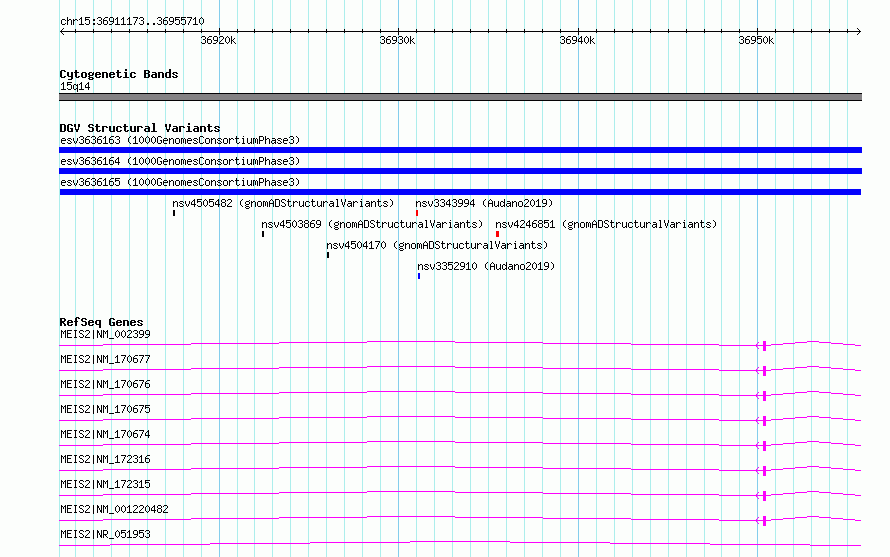Open nsv3352910 Audano2019 variant label
890x557 pixels.
[486, 266]
